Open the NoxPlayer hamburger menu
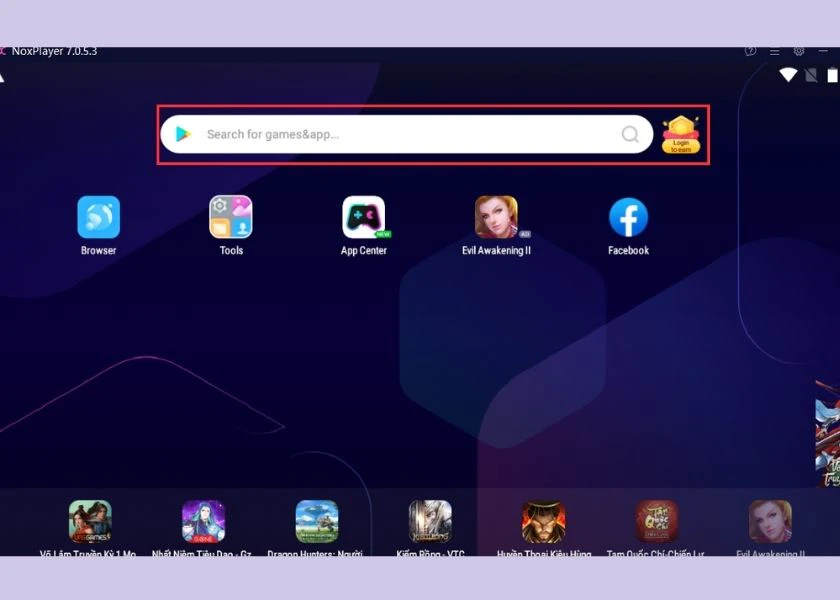Image resolution: width=840 pixels, height=600 pixels. [x=775, y=52]
